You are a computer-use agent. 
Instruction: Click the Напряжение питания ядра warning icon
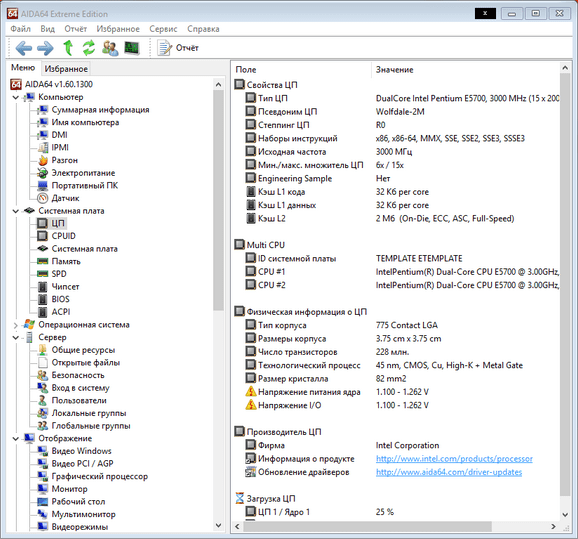point(251,392)
